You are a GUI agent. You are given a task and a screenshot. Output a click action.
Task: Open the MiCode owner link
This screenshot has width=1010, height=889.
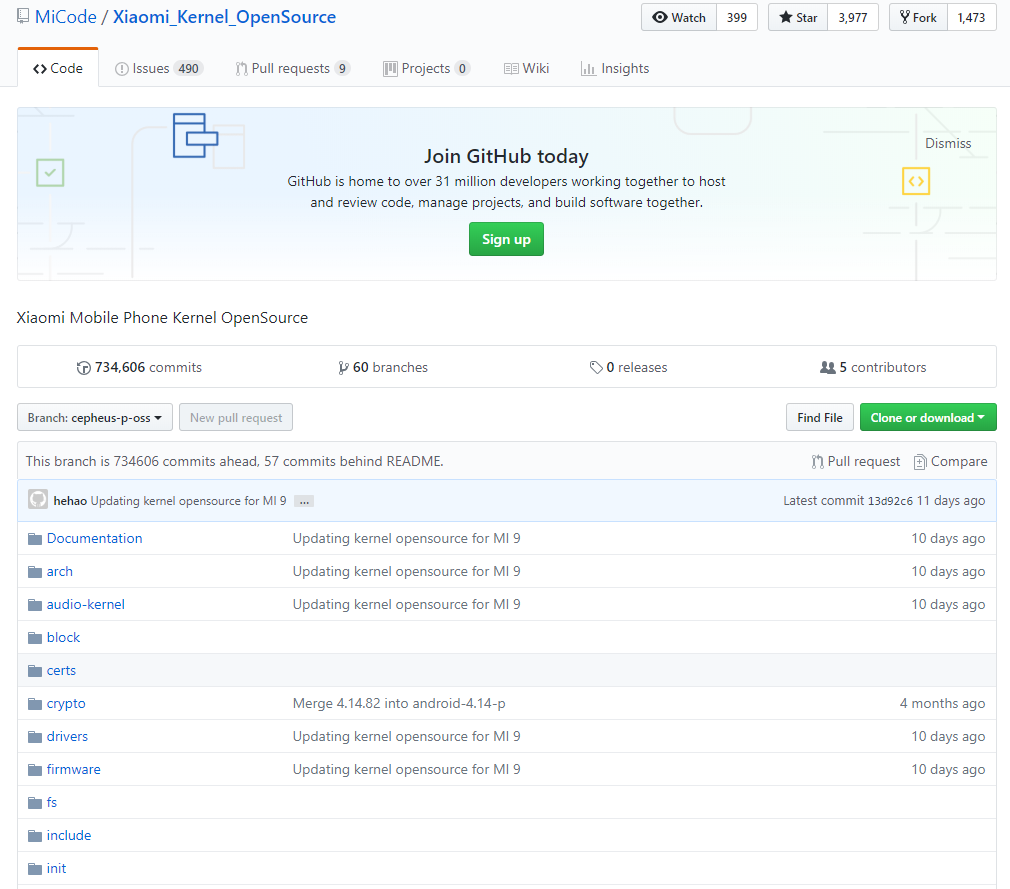[66, 17]
